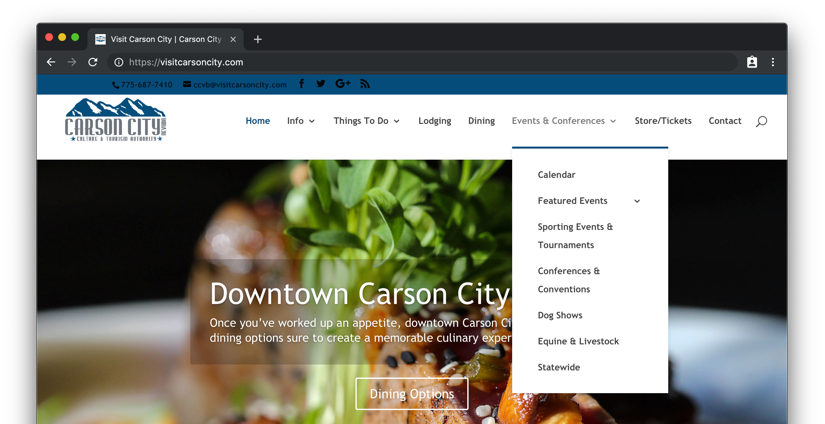Click the Things To Do nav label

361,121
